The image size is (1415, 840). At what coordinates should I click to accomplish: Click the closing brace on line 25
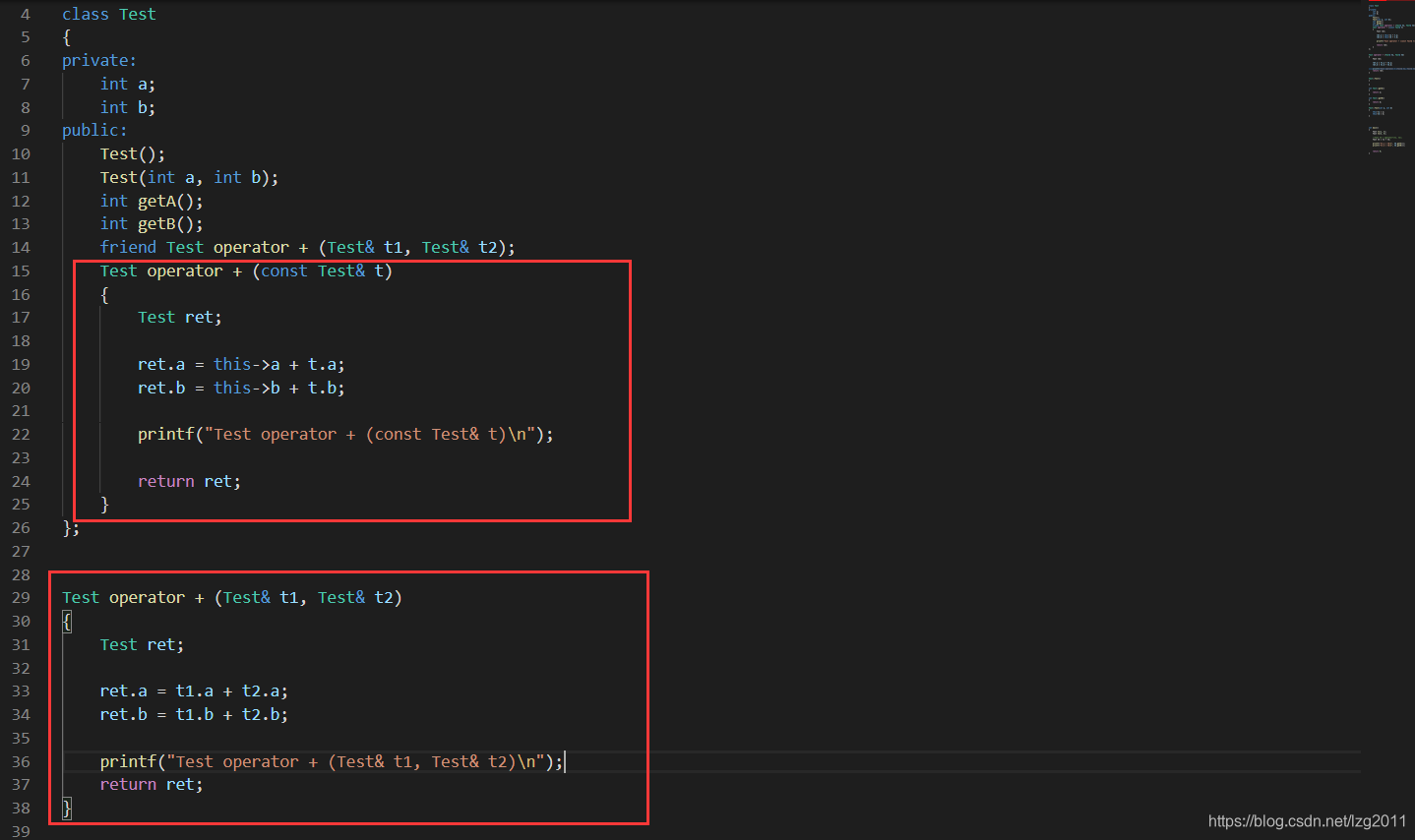coord(105,505)
